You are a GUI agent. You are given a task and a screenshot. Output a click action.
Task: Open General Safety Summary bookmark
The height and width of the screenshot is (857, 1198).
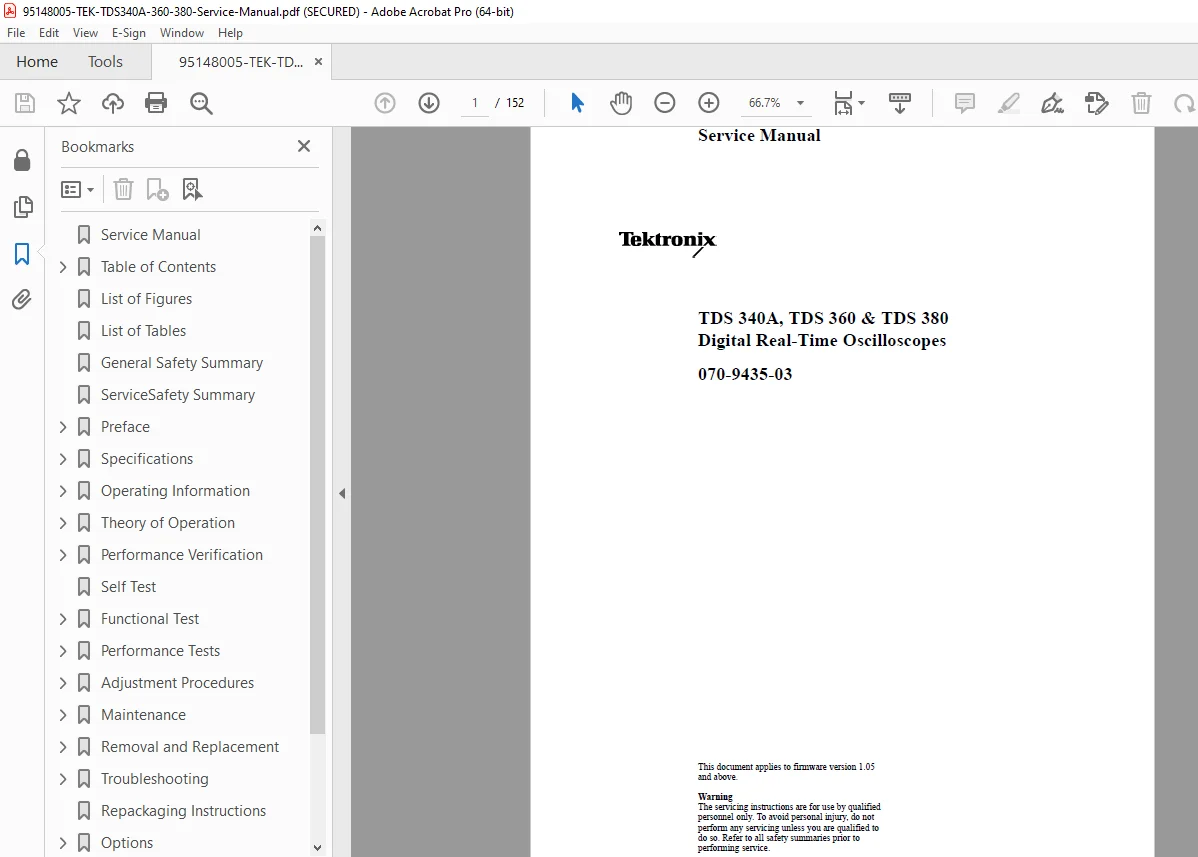182,363
